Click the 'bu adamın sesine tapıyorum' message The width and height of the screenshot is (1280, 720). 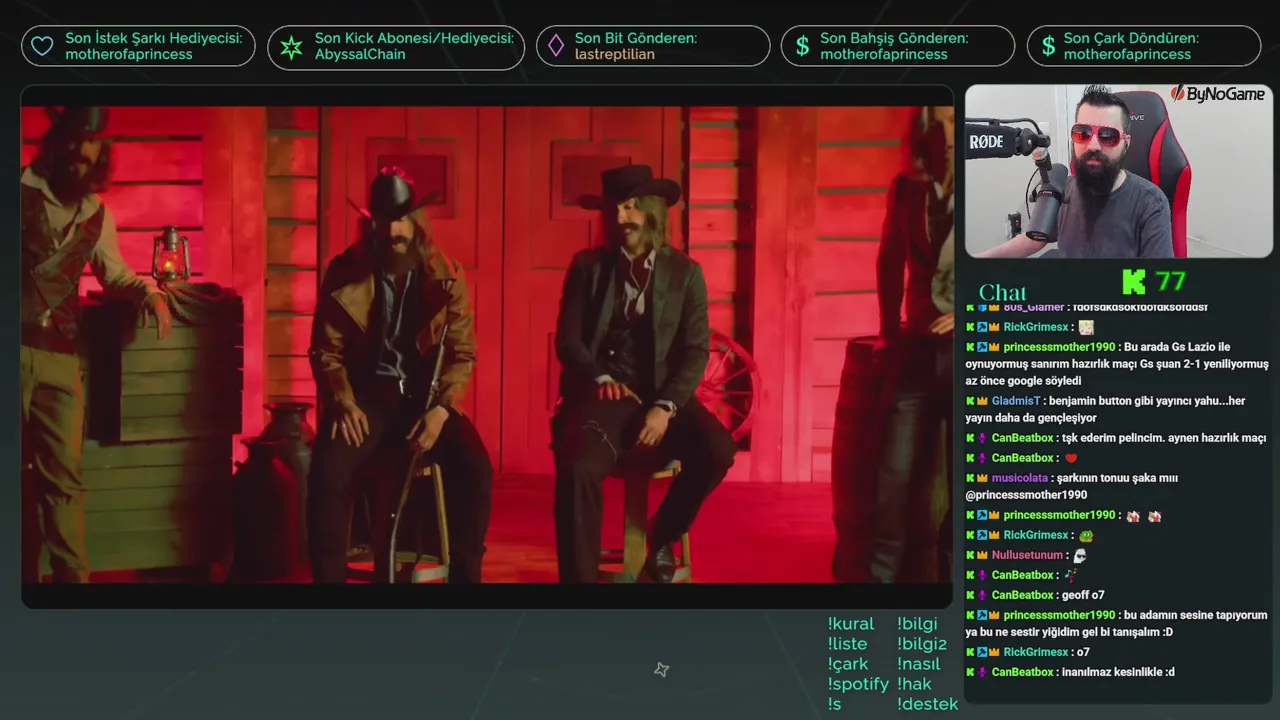click(x=1116, y=623)
